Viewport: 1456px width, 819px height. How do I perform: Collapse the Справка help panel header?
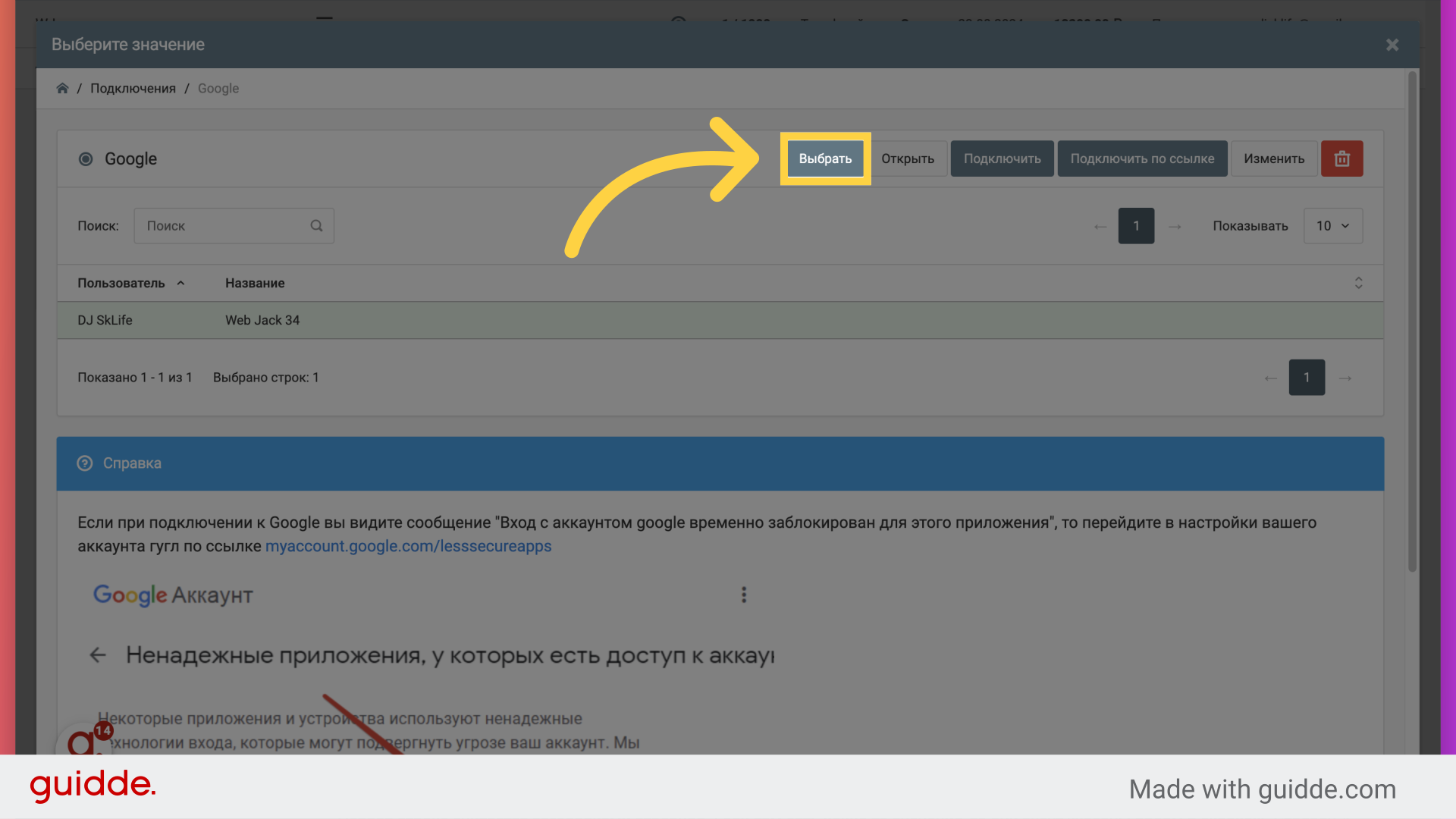[x=720, y=463]
